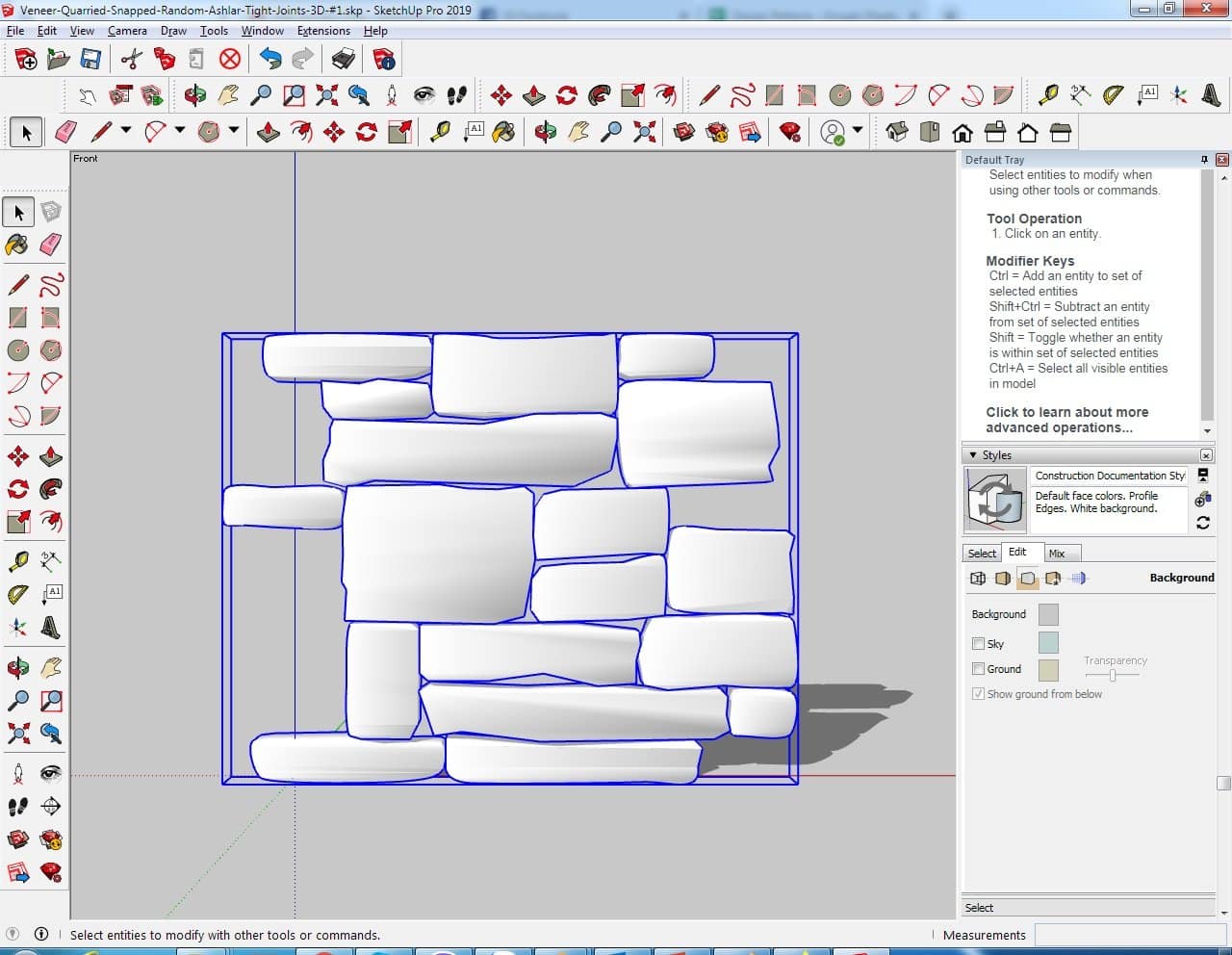1232x955 pixels.
Task: Select the Paint Bucket tool
Action: click(17, 245)
